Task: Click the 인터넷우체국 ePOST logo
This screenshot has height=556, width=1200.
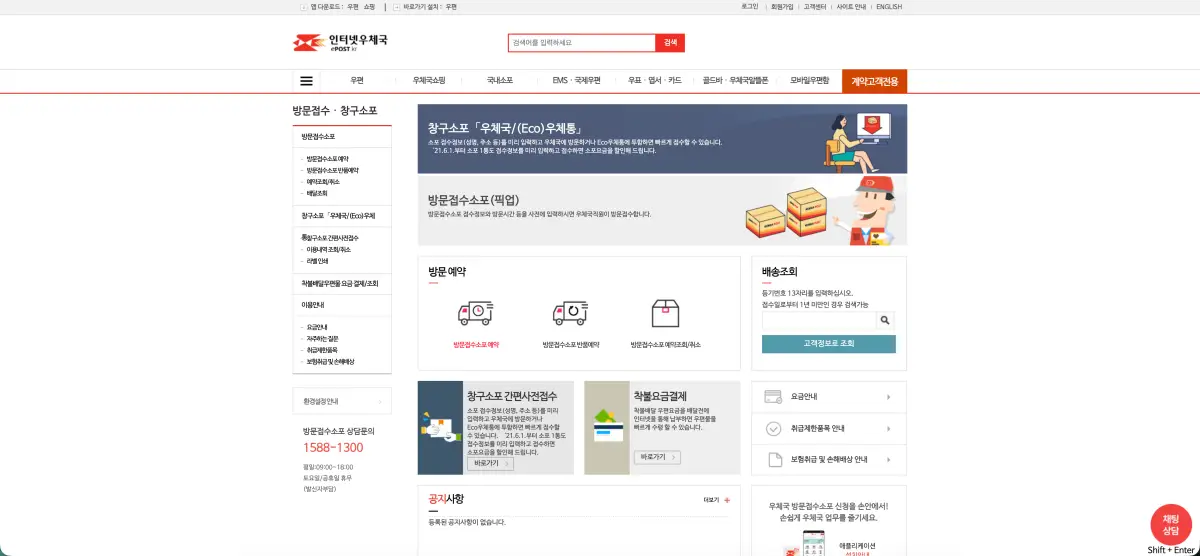Action: (340, 43)
